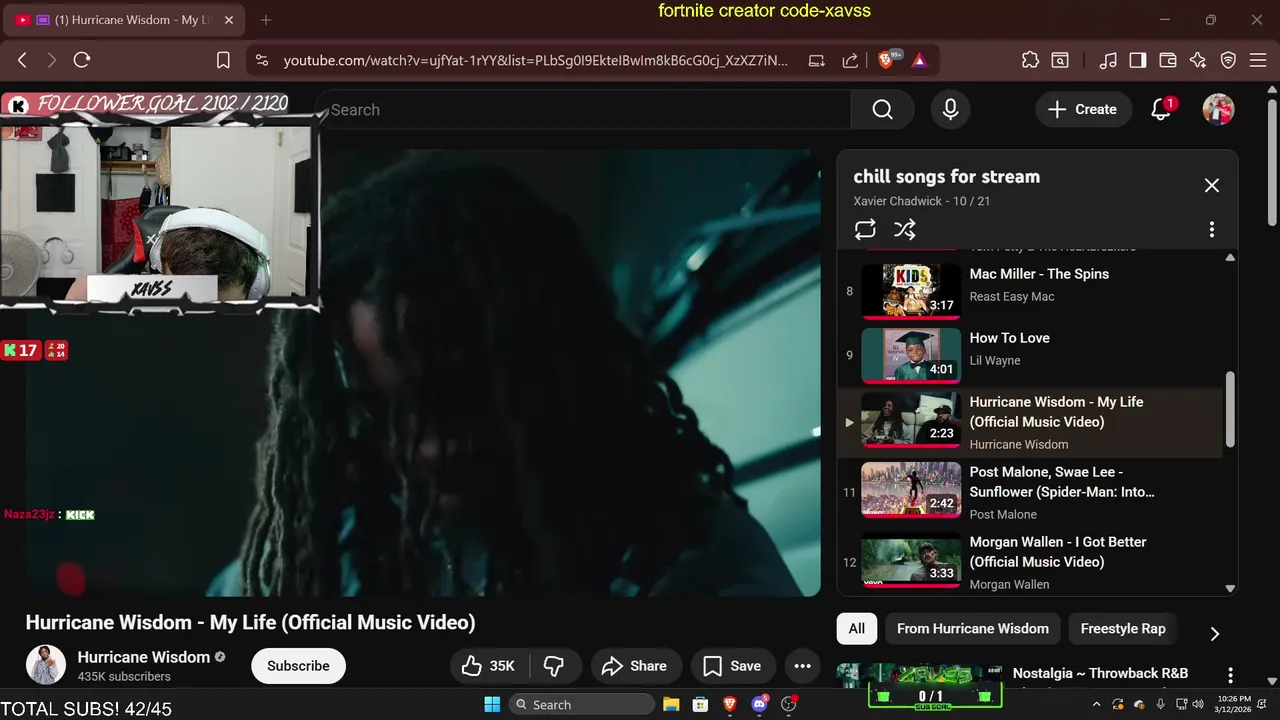Open the OBS Studio taskbar icon
1280x720 pixels.
789,705
